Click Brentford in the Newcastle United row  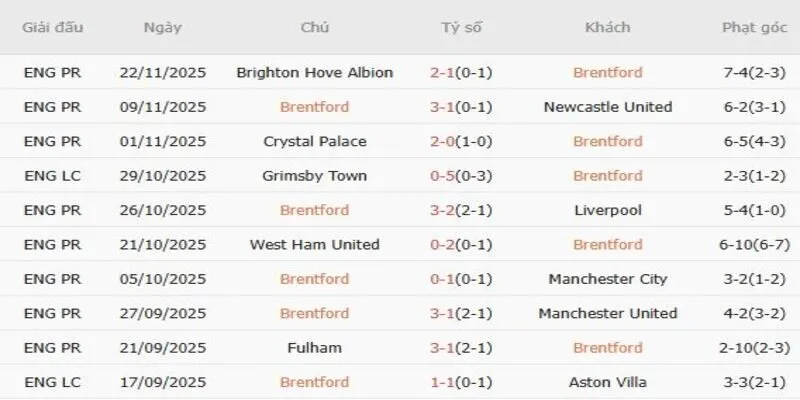pos(315,107)
